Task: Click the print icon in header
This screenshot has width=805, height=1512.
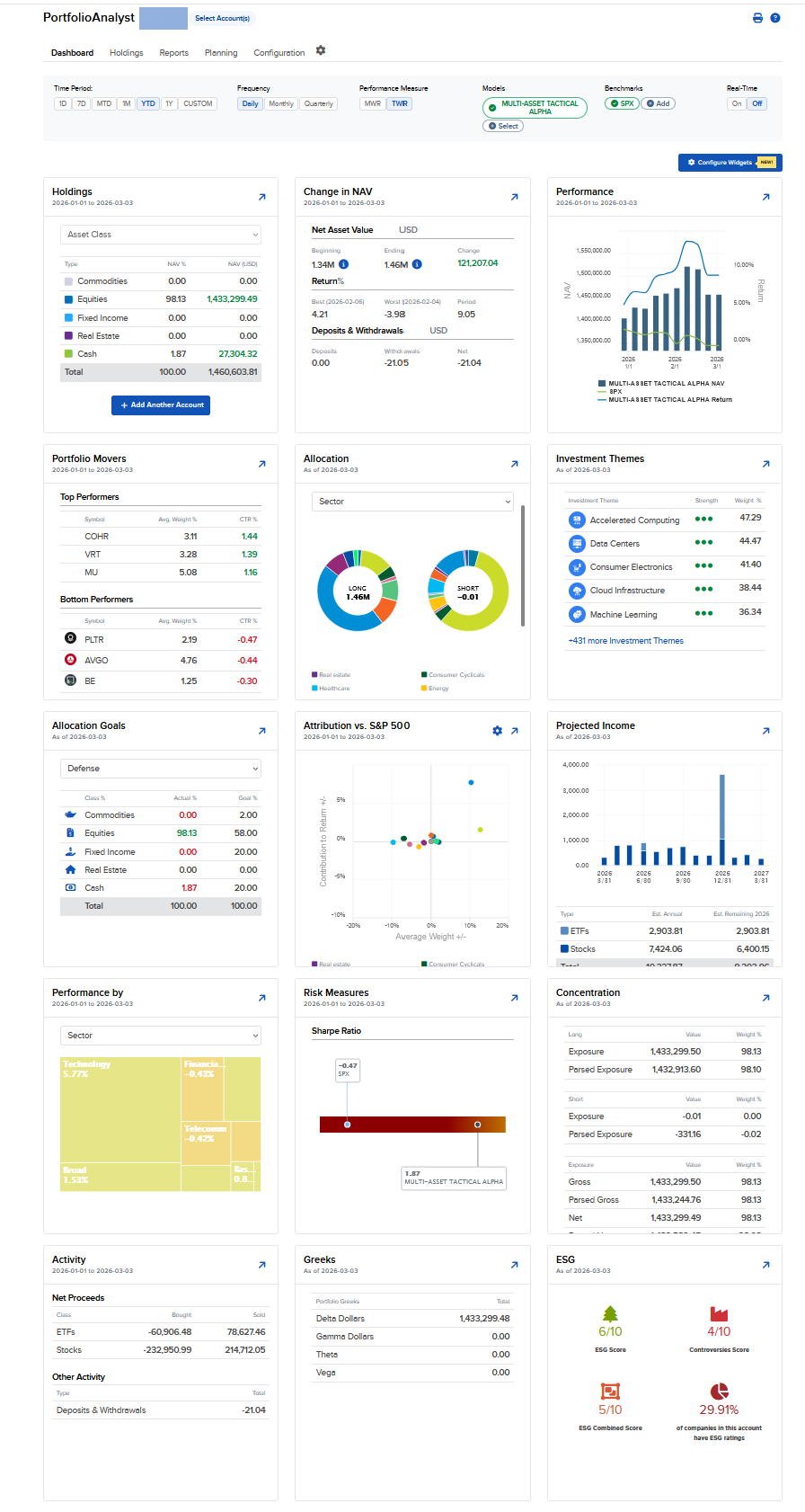Action: click(757, 18)
